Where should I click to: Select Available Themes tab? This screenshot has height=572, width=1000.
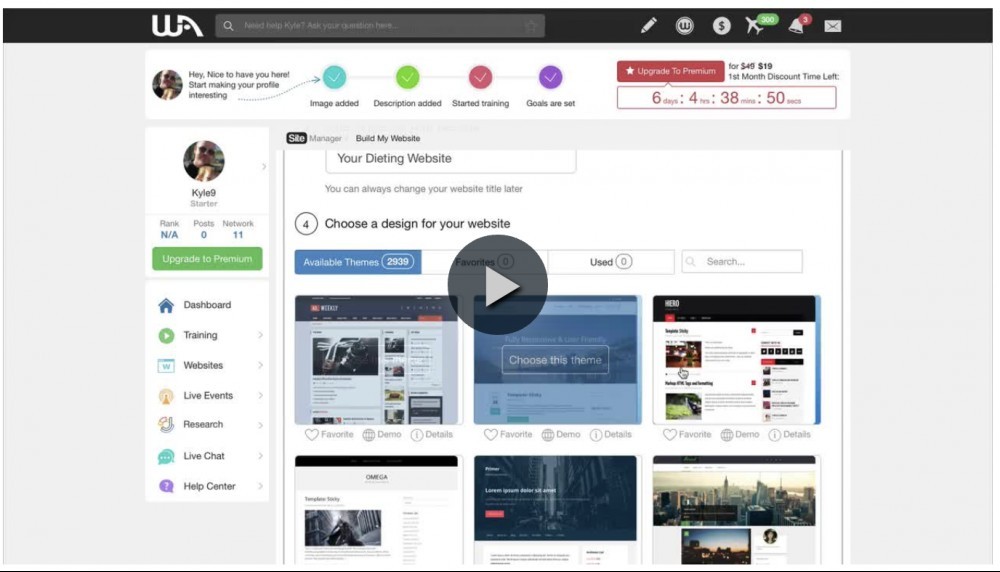[x=358, y=262]
